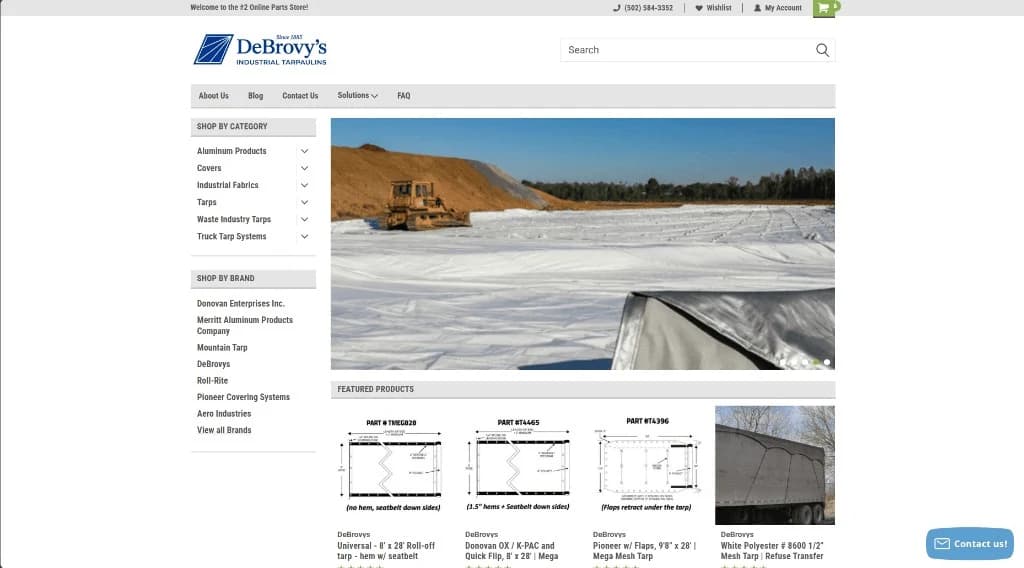Select Waste Industry Tarps category
Viewport: 1024px width, 568px height.
[x=234, y=219]
